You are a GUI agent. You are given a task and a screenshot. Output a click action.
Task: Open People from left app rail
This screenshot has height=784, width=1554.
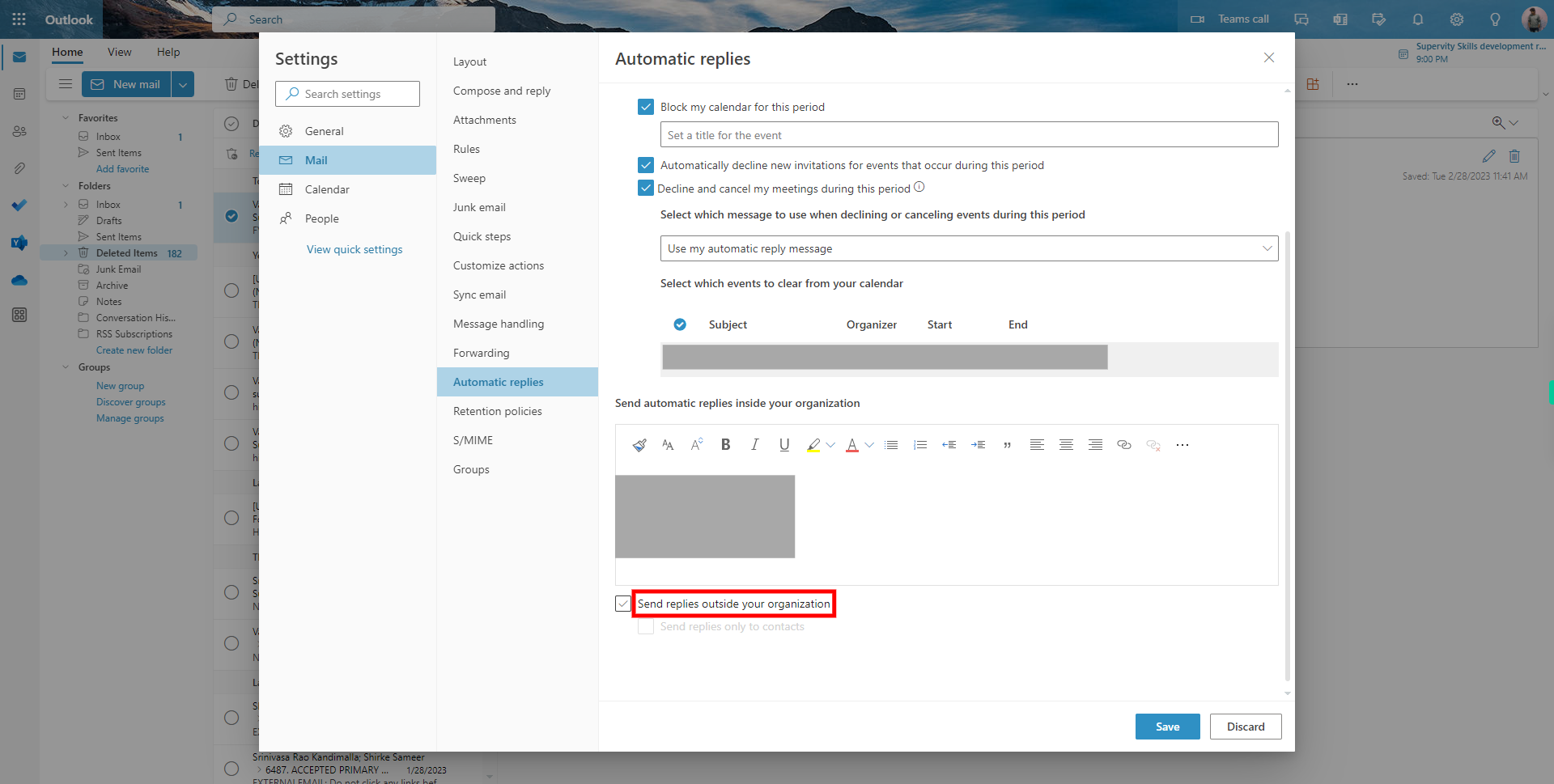click(x=19, y=131)
